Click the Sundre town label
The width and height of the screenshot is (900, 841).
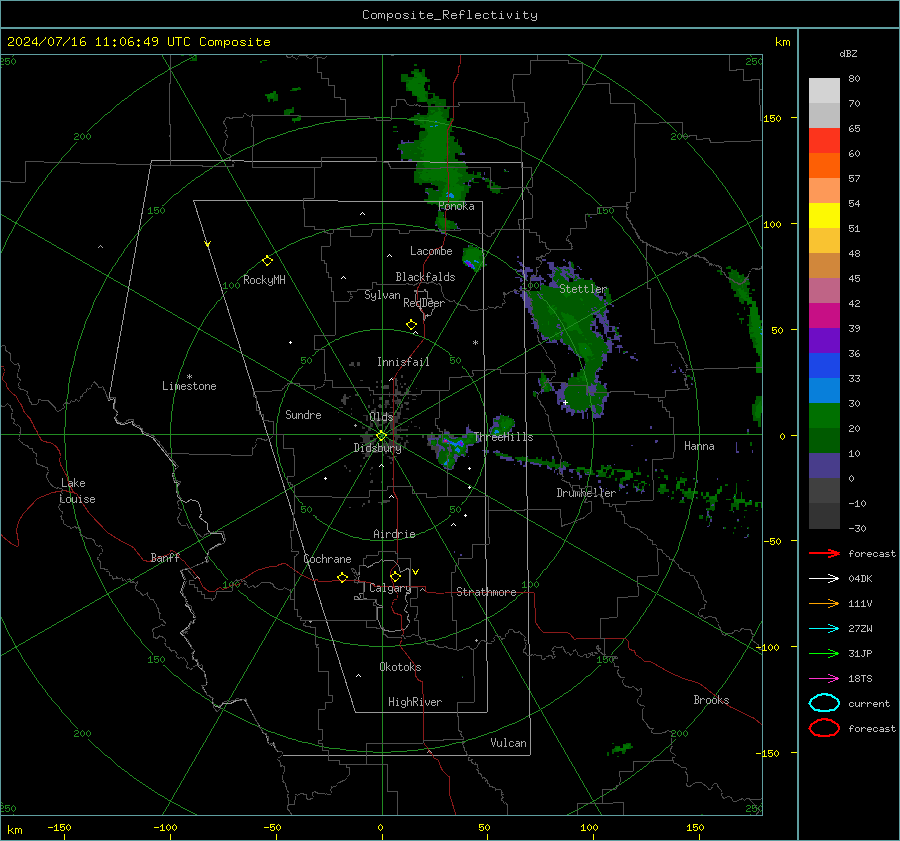[303, 414]
